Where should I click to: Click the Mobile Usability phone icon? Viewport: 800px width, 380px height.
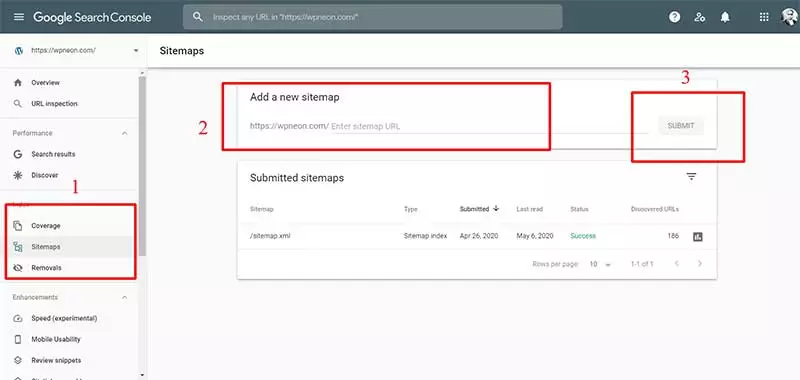[x=18, y=339]
